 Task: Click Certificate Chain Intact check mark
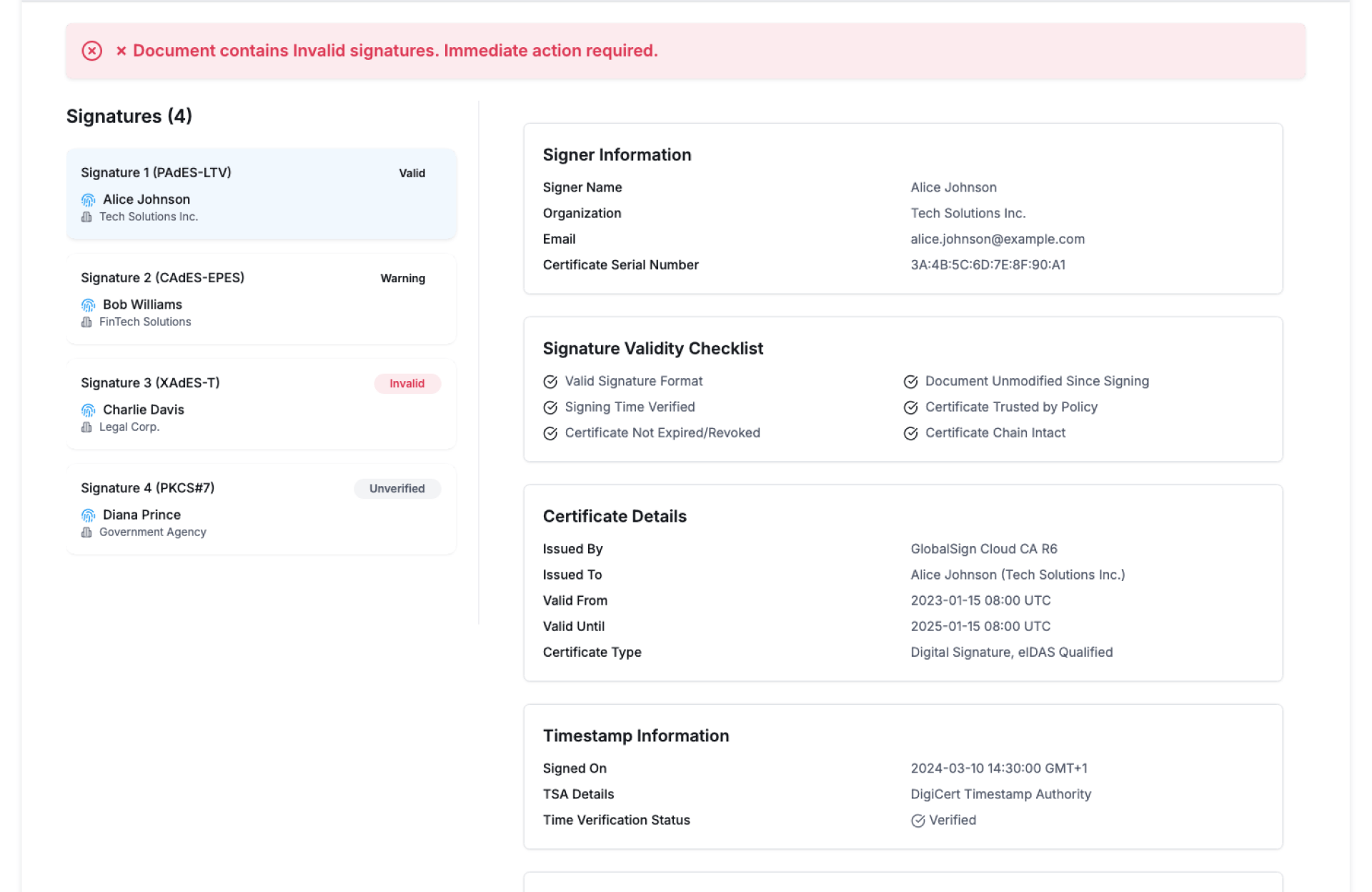[x=910, y=433]
